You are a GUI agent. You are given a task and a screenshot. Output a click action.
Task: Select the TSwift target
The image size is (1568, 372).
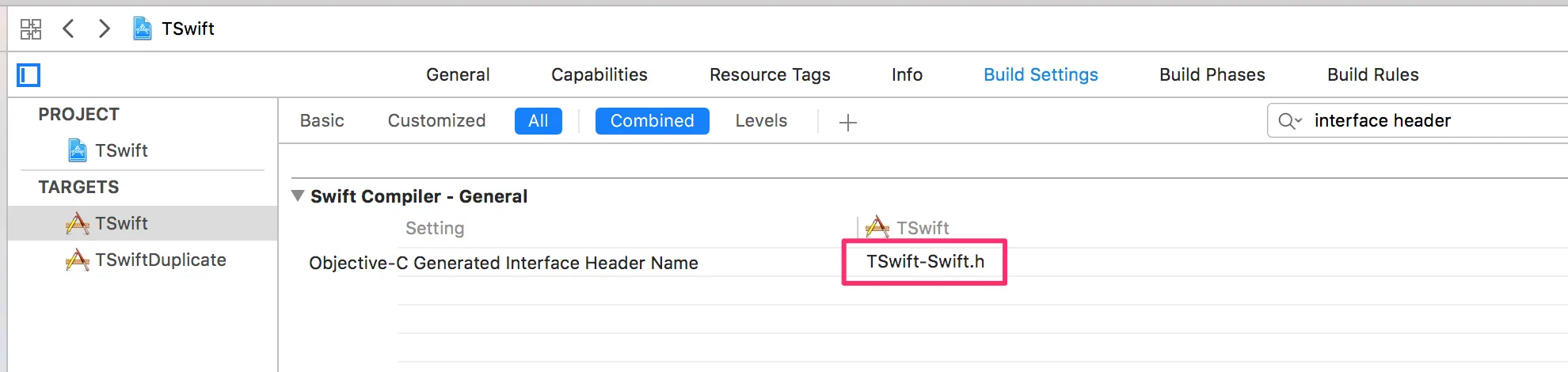(120, 224)
